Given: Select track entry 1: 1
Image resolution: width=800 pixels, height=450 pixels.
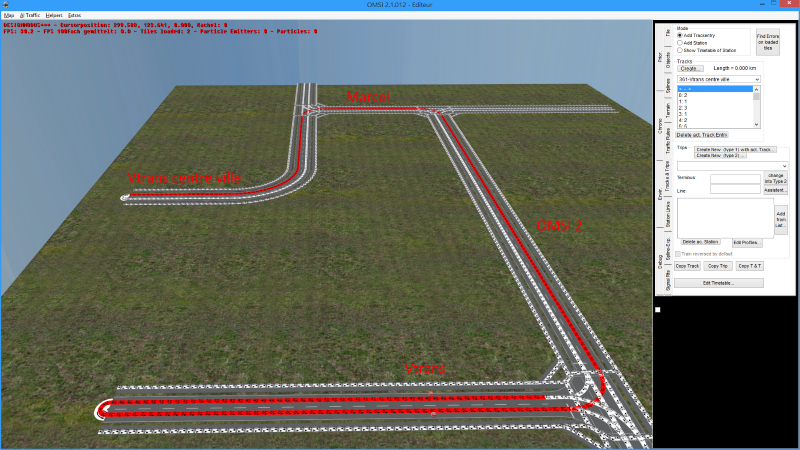Looking at the screenshot, I should (715, 102).
